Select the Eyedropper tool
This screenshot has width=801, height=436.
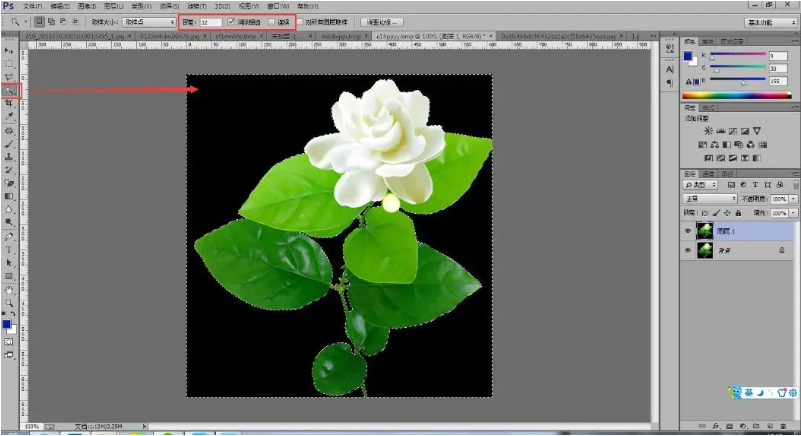click(x=9, y=115)
